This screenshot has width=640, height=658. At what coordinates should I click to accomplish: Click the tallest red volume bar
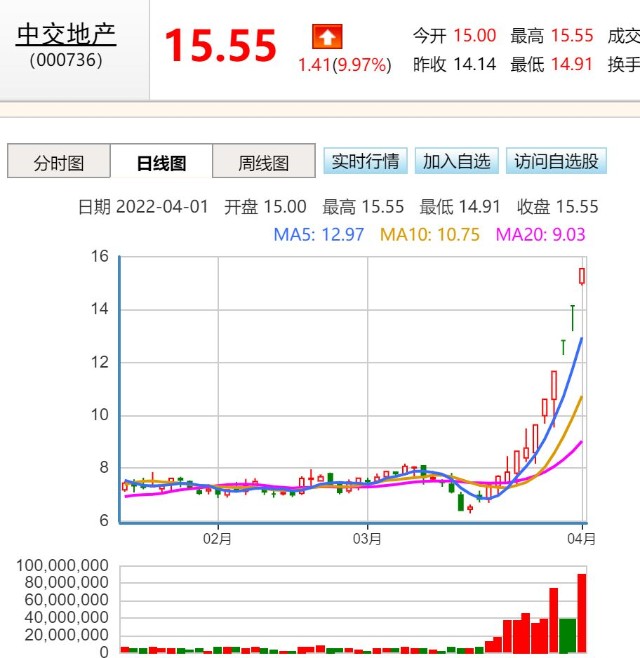point(582,613)
